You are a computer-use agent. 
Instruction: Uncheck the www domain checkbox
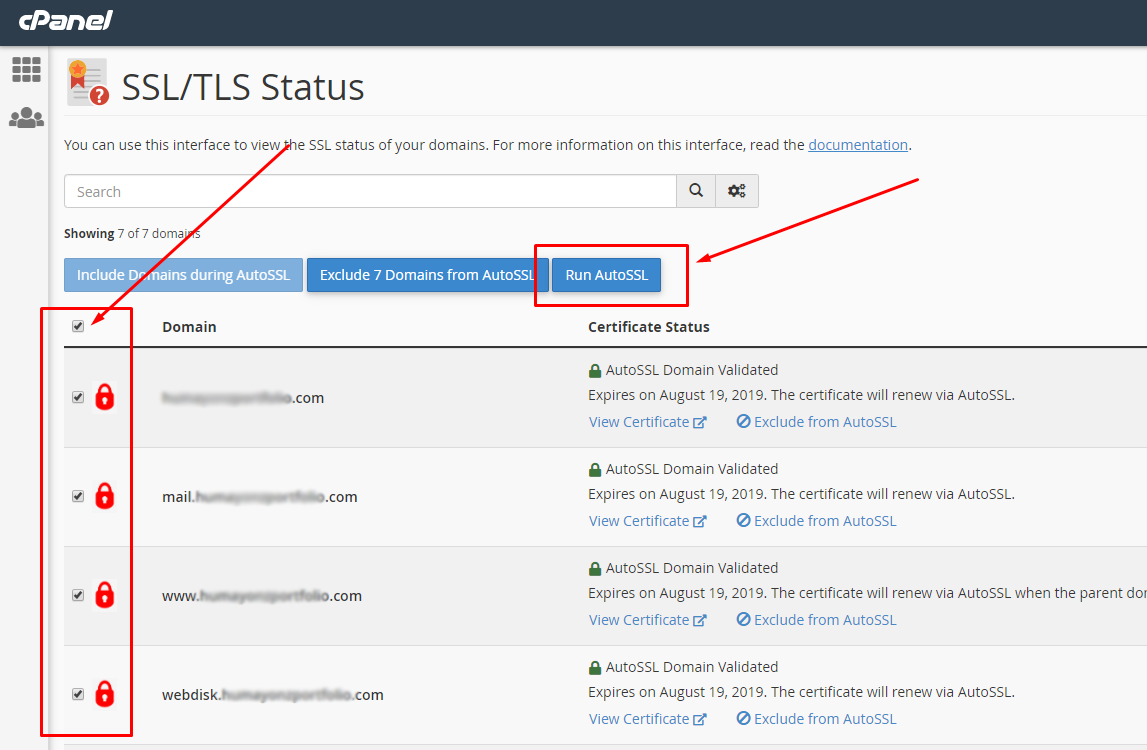pos(78,595)
